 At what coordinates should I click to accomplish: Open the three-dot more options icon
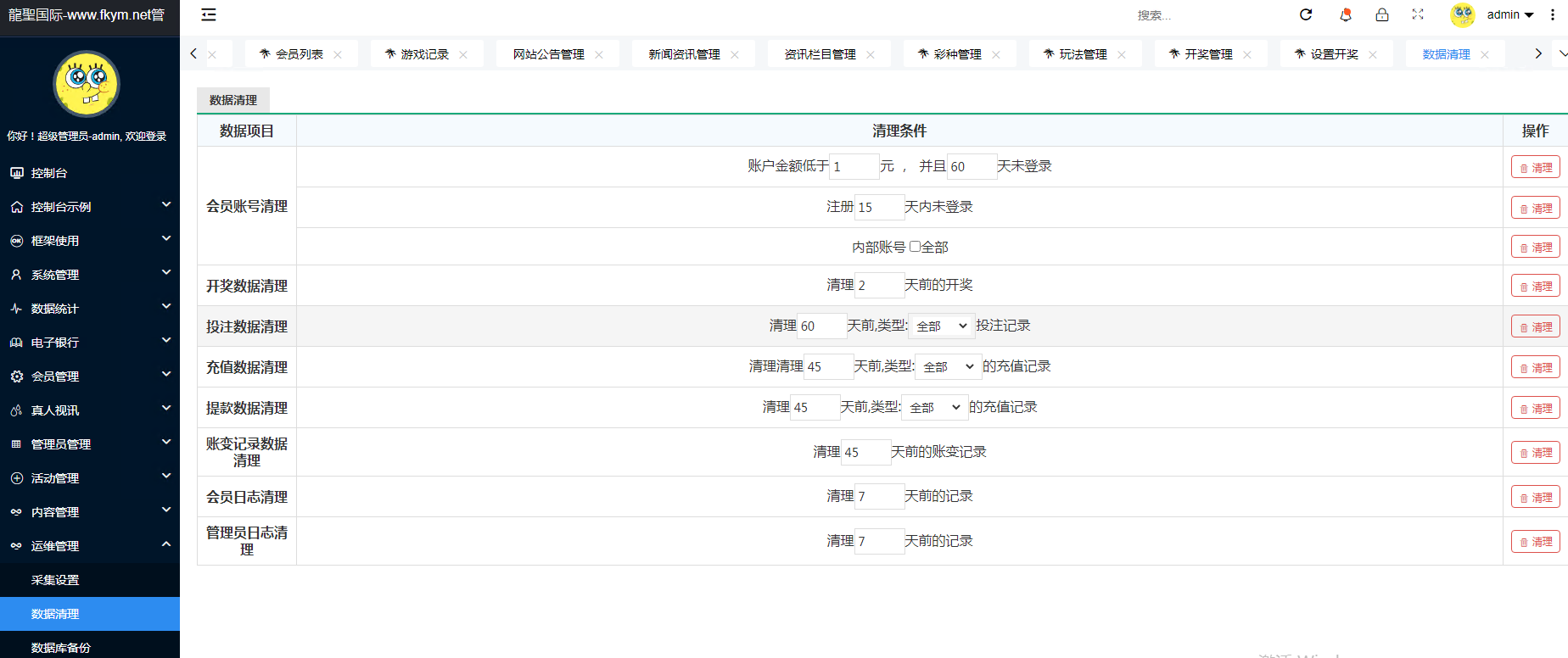1553,14
